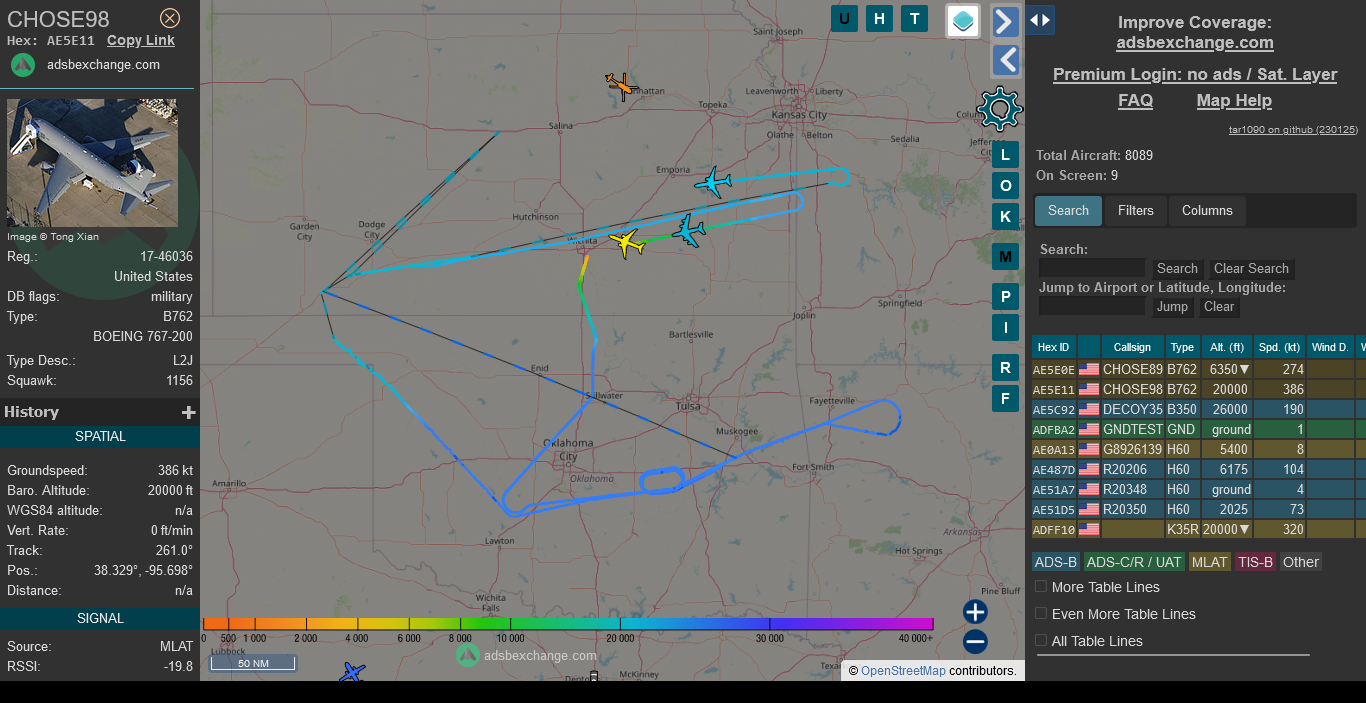
Task: Expand the History section plus icon
Action: 188,412
